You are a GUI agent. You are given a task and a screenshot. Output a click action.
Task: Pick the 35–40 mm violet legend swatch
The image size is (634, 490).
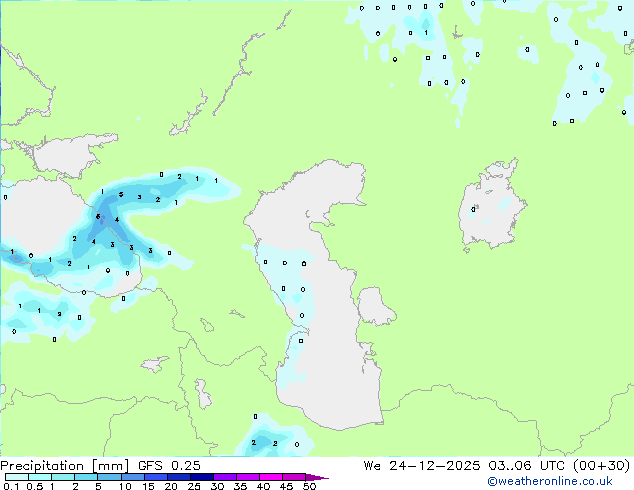tap(247, 477)
